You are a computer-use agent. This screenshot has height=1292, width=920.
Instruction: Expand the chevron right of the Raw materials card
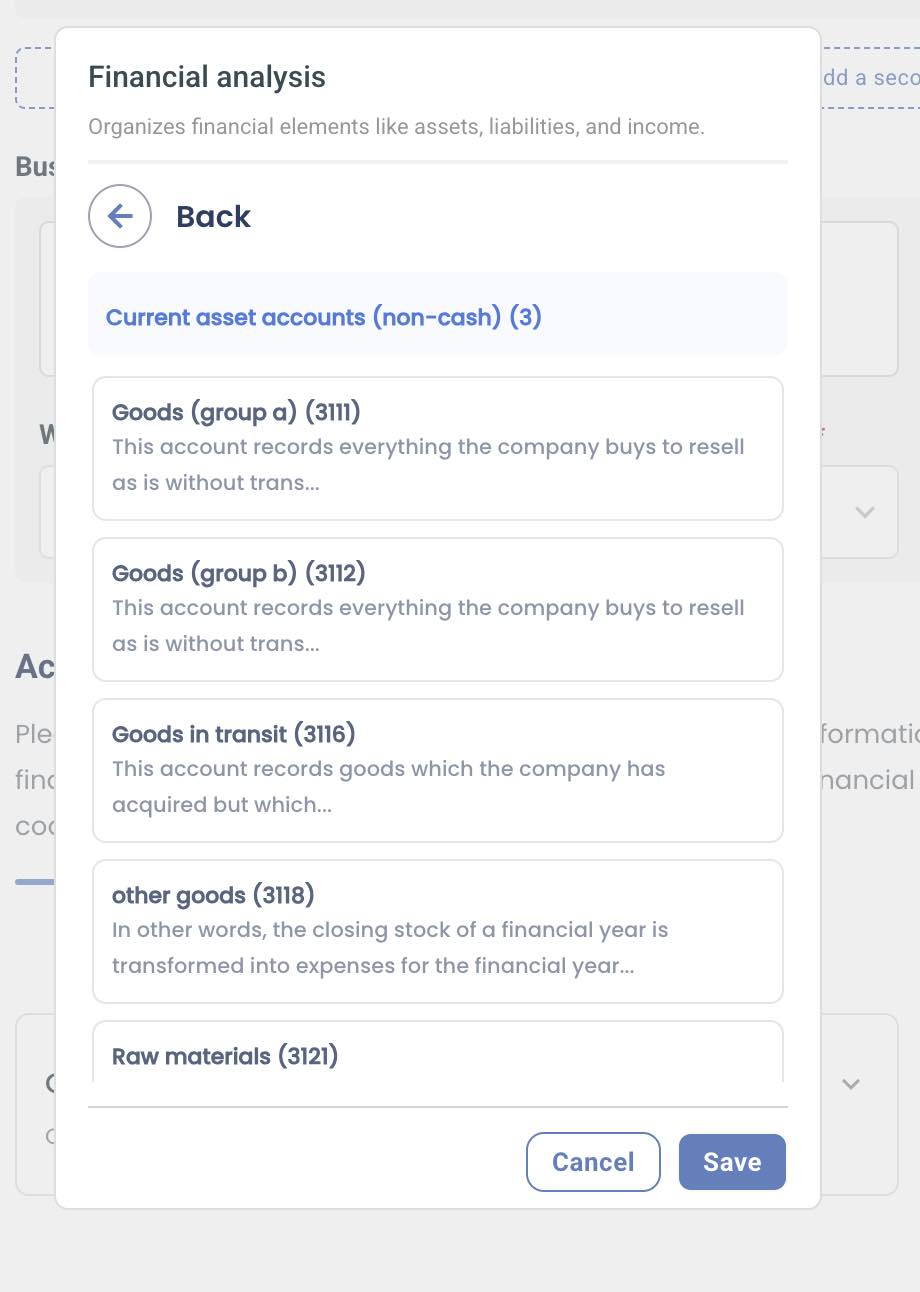point(851,1084)
